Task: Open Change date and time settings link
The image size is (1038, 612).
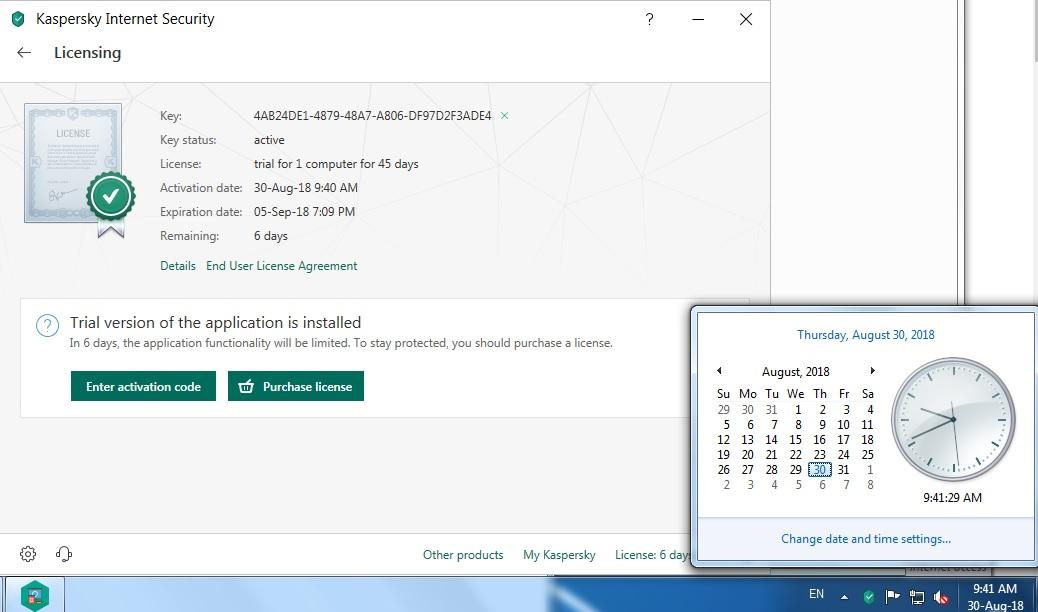Action: [x=866, y=539]
